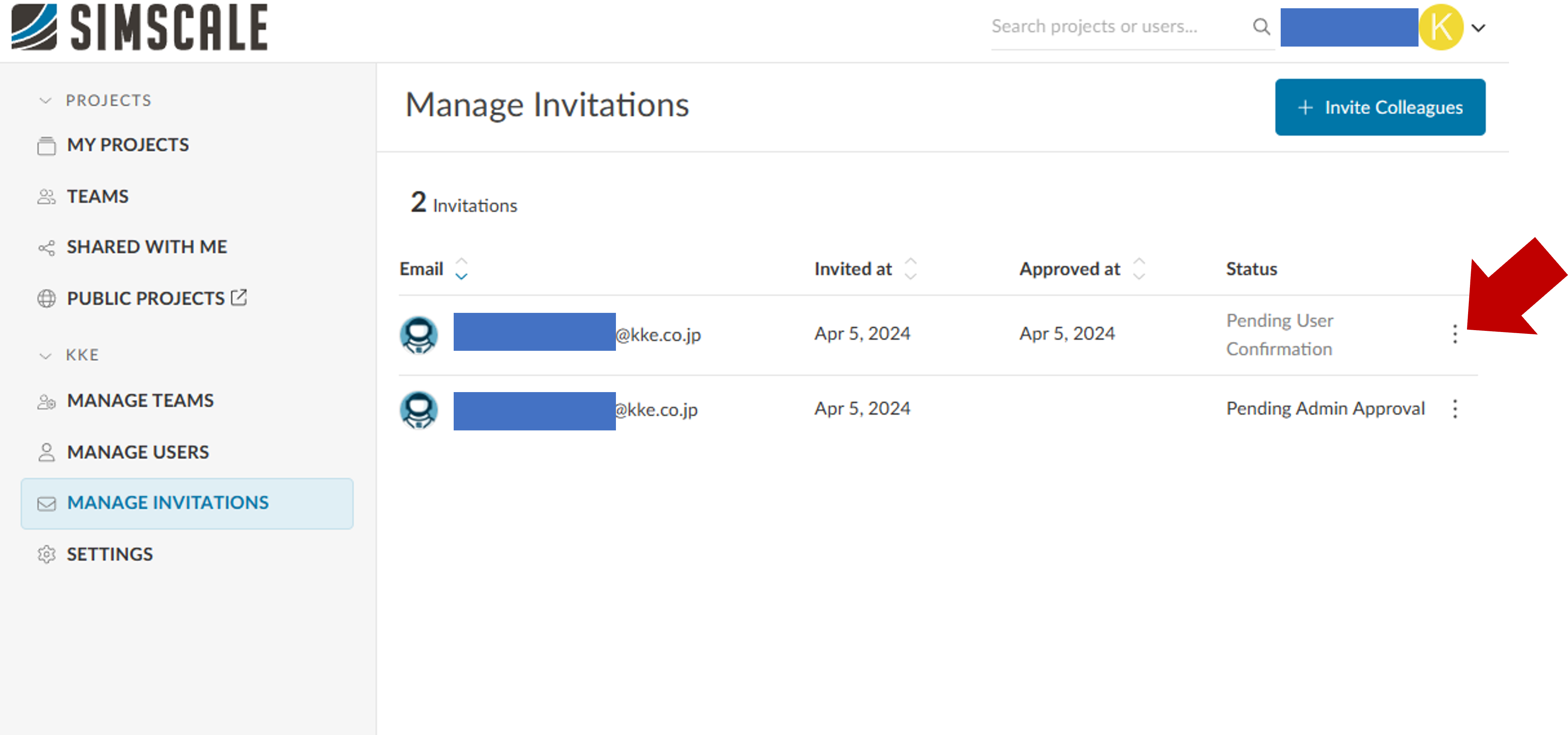Sort invitations by Email
The image size is (1568, 735).
pos(461,269)
